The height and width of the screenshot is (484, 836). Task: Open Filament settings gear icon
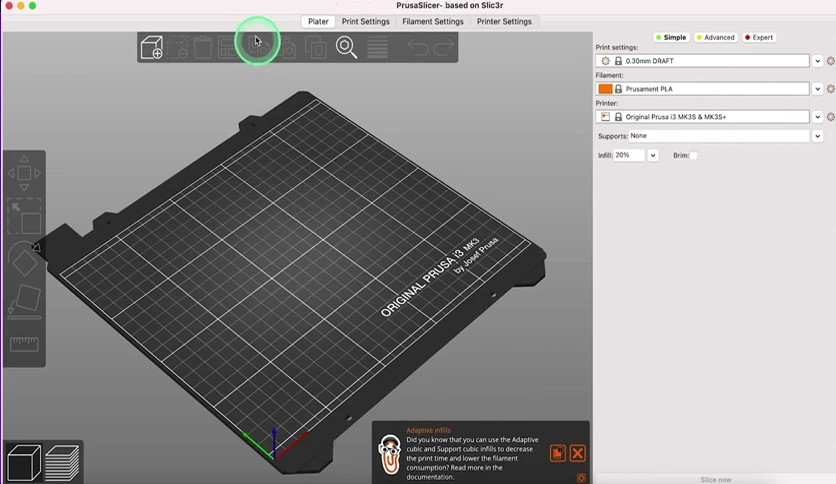pos(831,88)
